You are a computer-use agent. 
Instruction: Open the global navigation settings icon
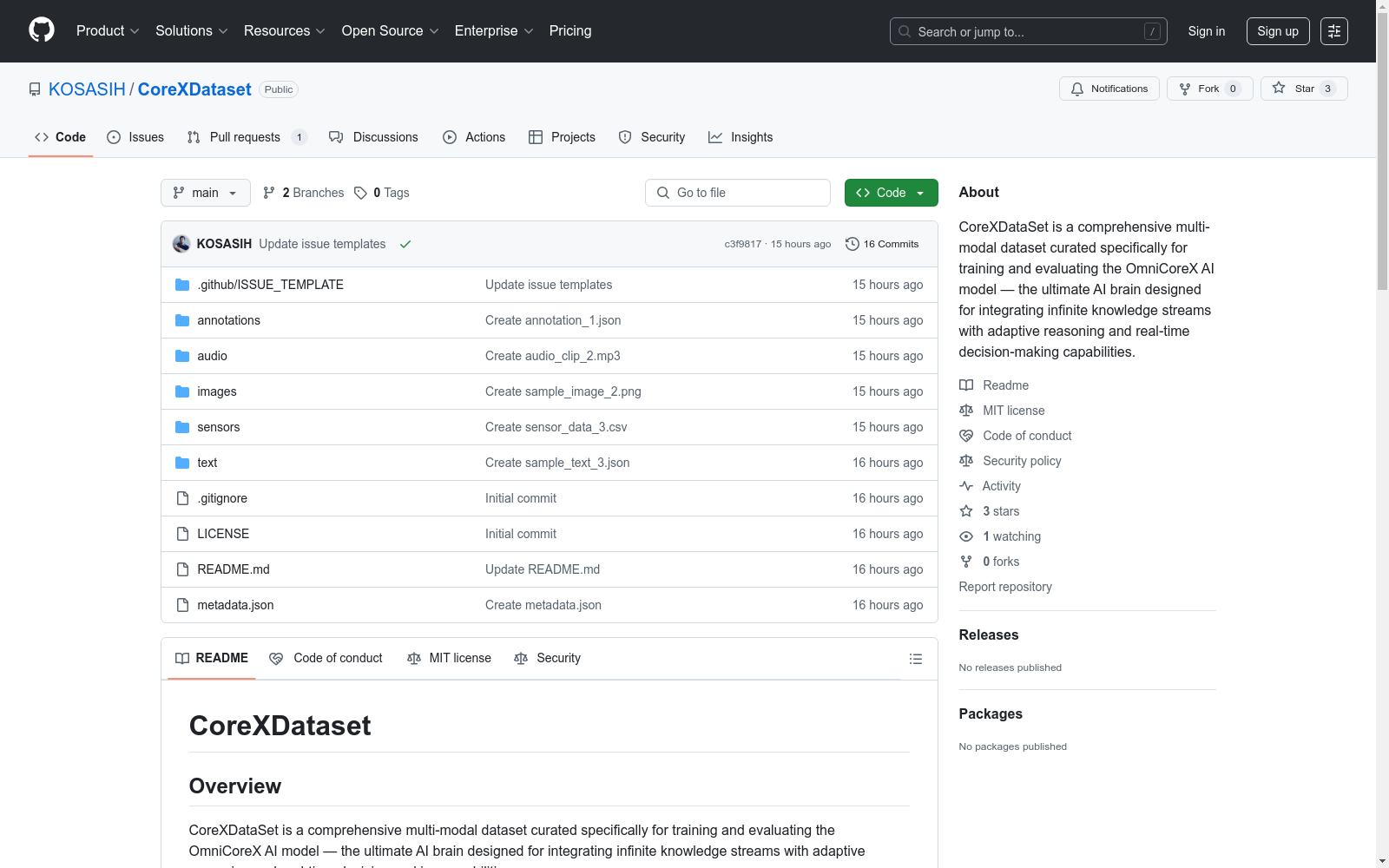coord(1334,31)
